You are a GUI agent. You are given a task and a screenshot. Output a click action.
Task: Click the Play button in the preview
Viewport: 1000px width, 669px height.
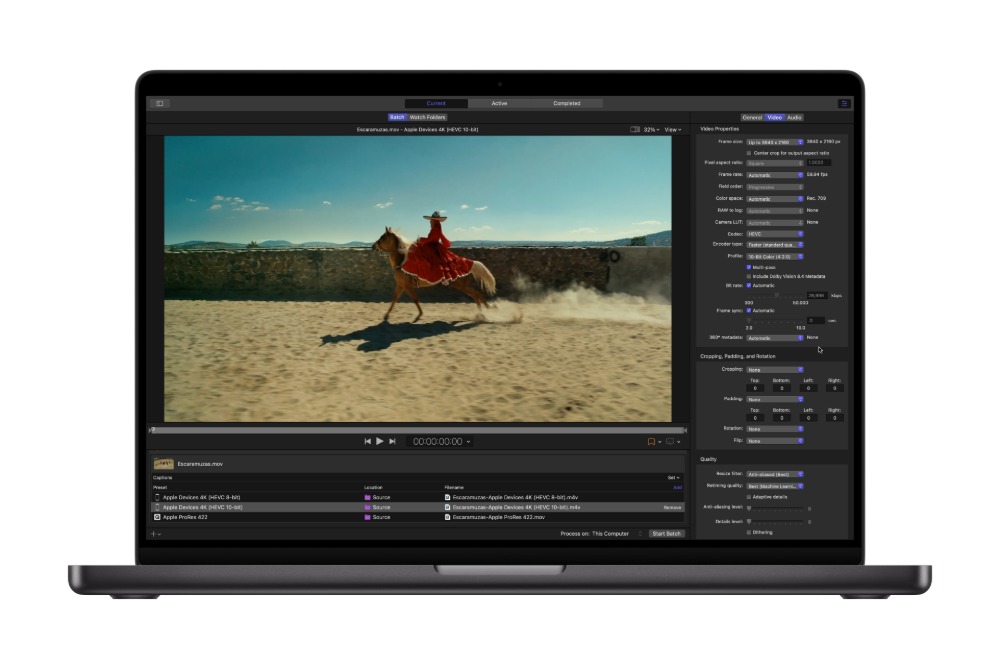point(380,441)
